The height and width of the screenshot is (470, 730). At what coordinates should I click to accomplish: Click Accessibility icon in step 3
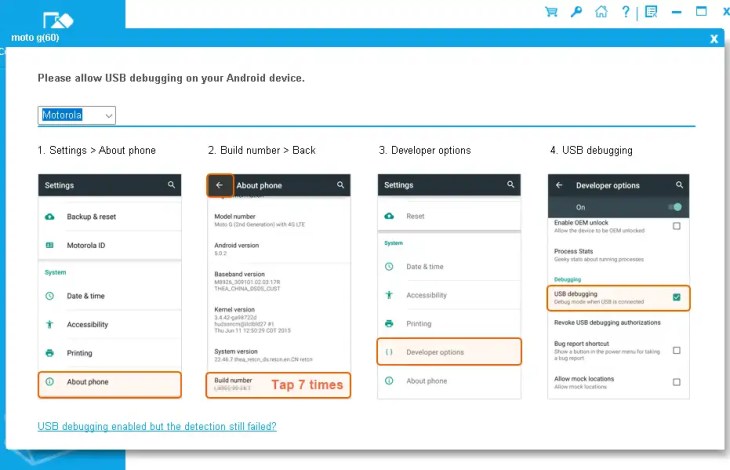pos(389,295)
